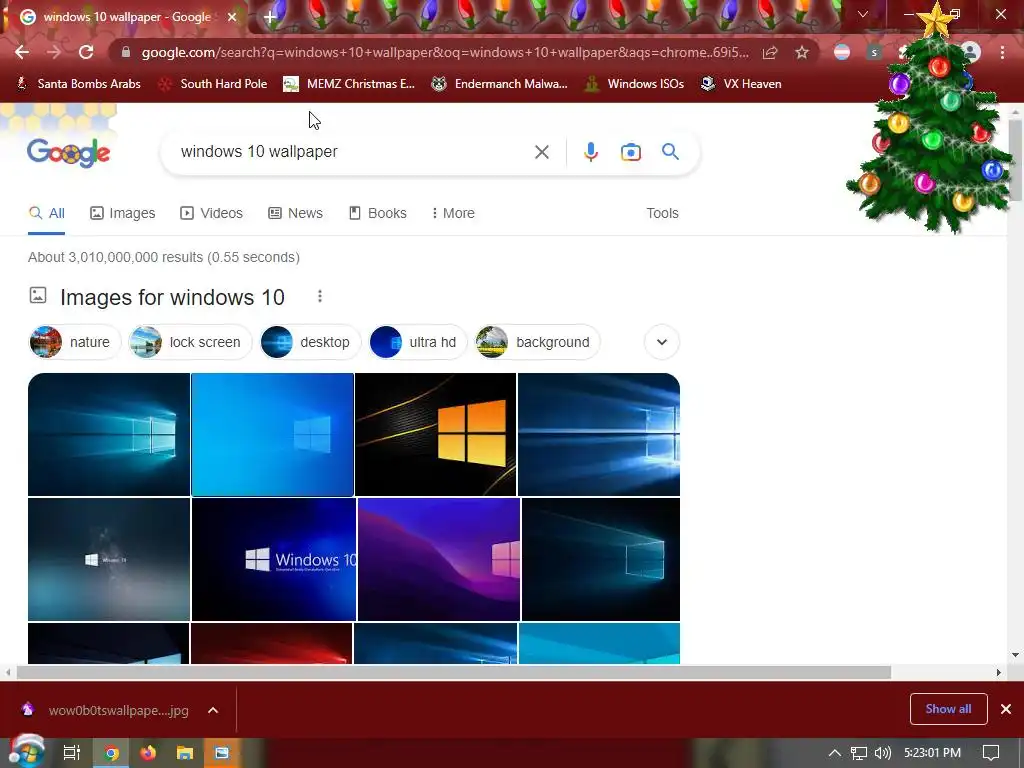Switch to the News tab

click(x=295, y=214)
